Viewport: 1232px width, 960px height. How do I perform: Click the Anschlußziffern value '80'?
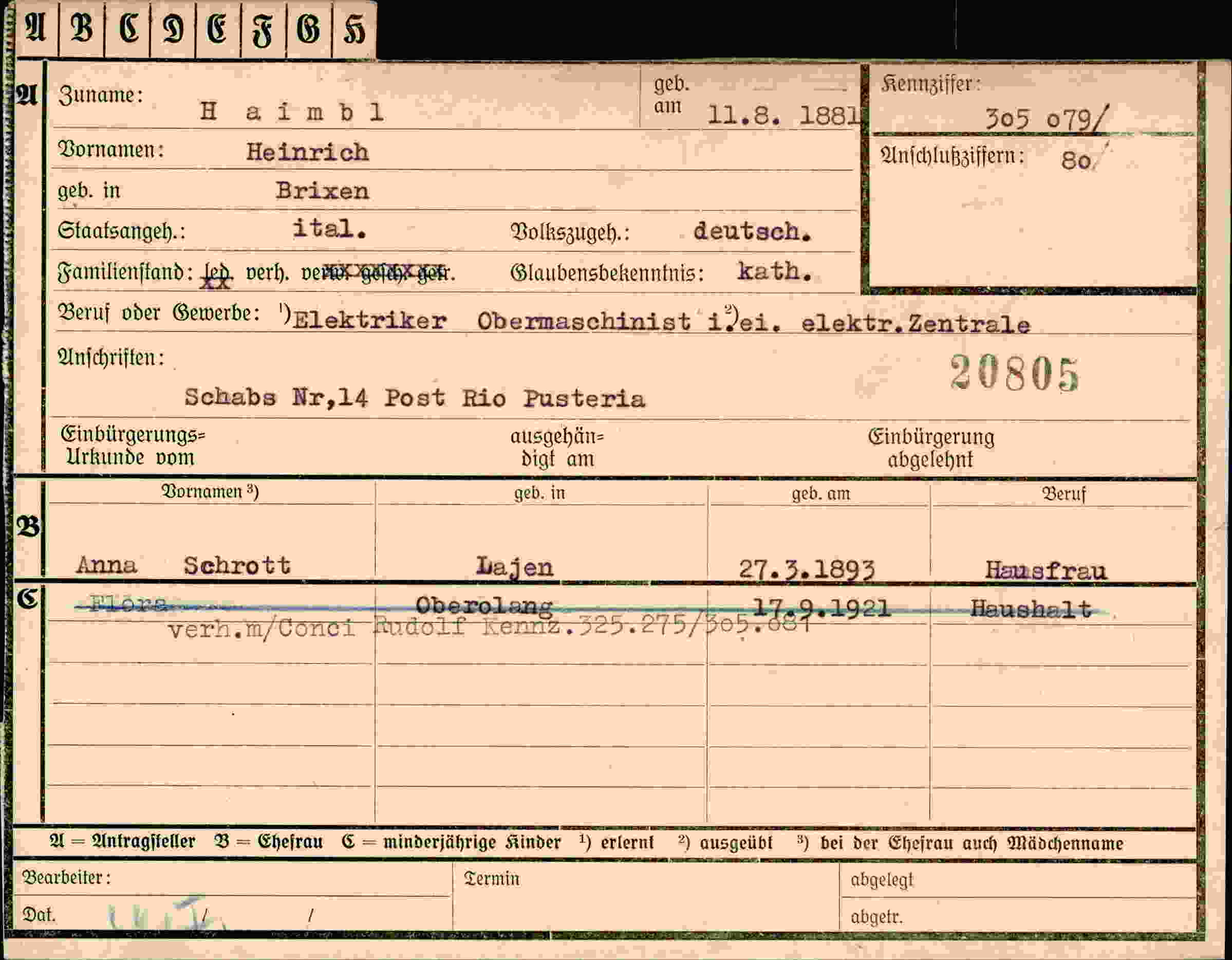[x=1076, y=161]
